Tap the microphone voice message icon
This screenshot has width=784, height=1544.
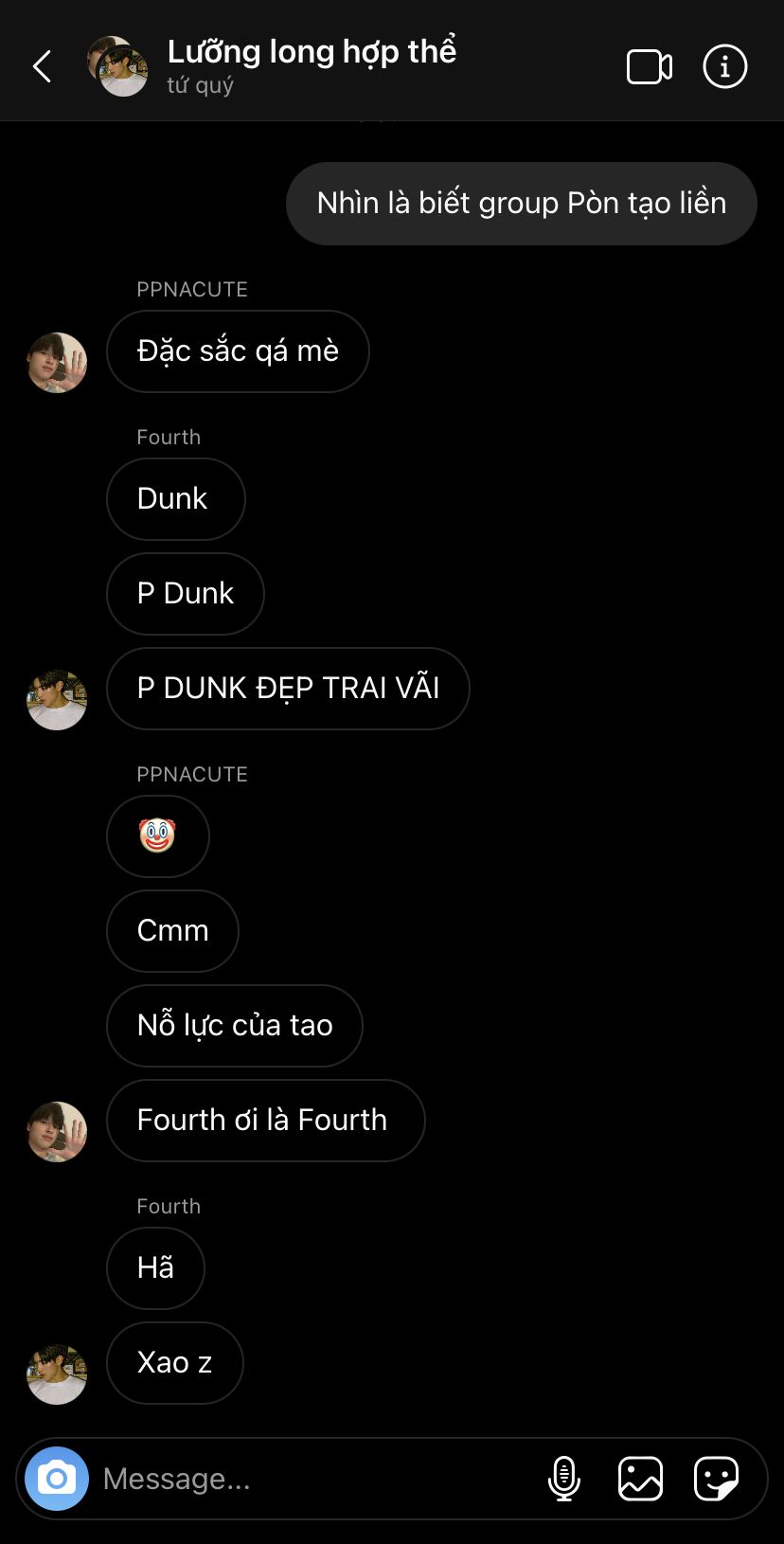coord(564,1478)
